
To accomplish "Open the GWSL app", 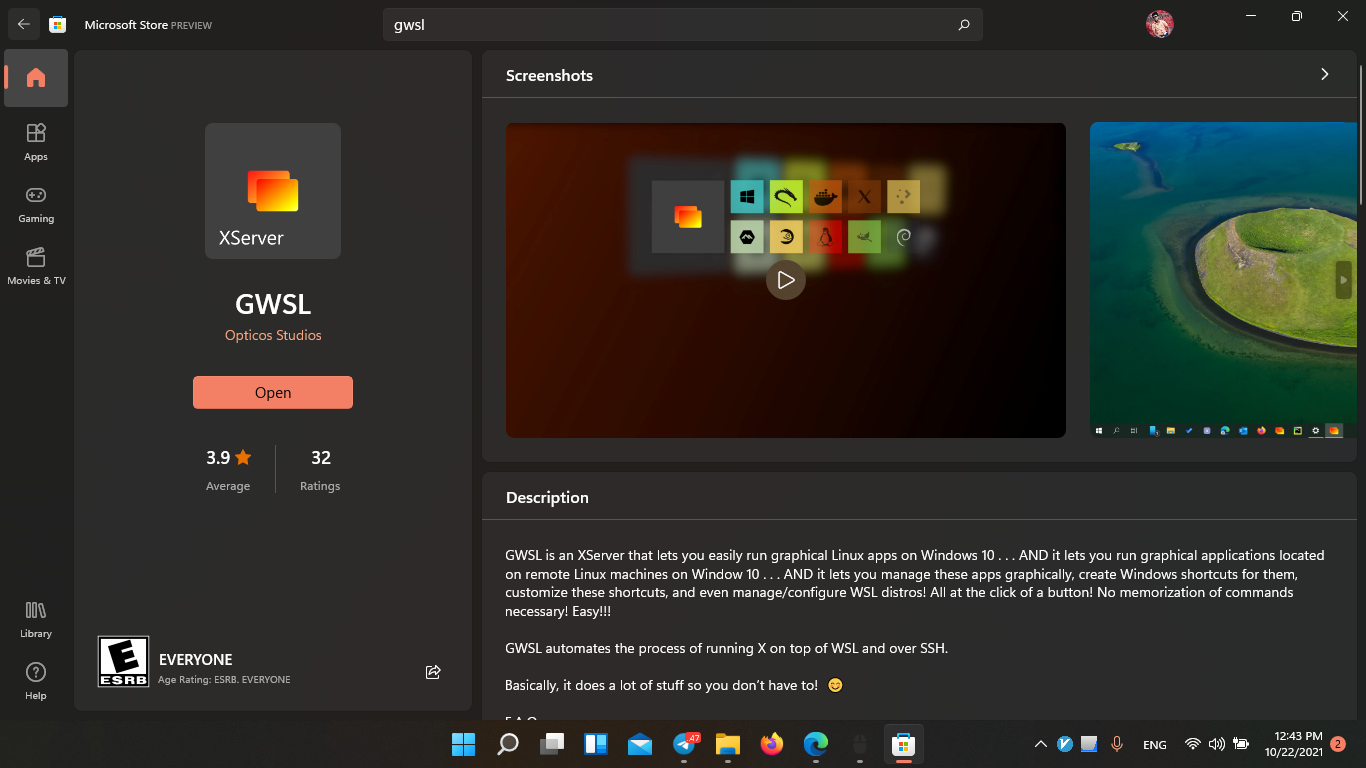I will point(273,393).
